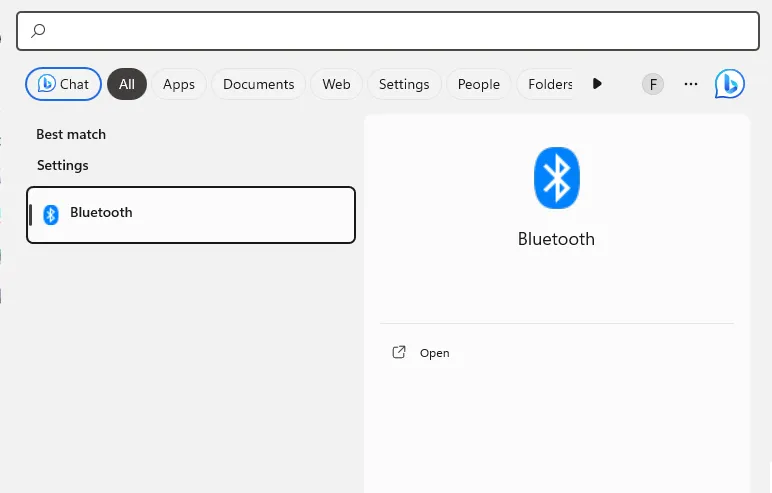This screenshot has height=493, width=772.
Task: Click the Settings category heading
Action: (63, 165)
